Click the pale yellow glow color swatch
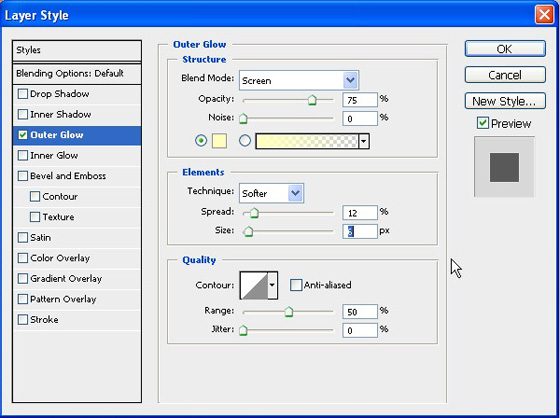 [x=219, y=141]
